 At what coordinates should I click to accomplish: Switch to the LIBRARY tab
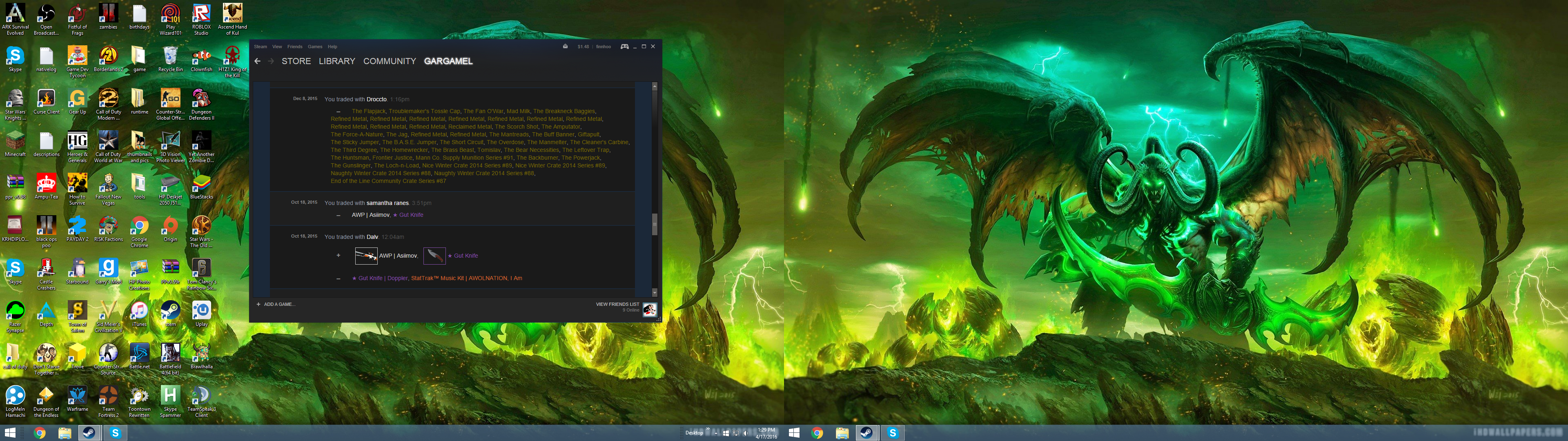click(x=336, y=61)
